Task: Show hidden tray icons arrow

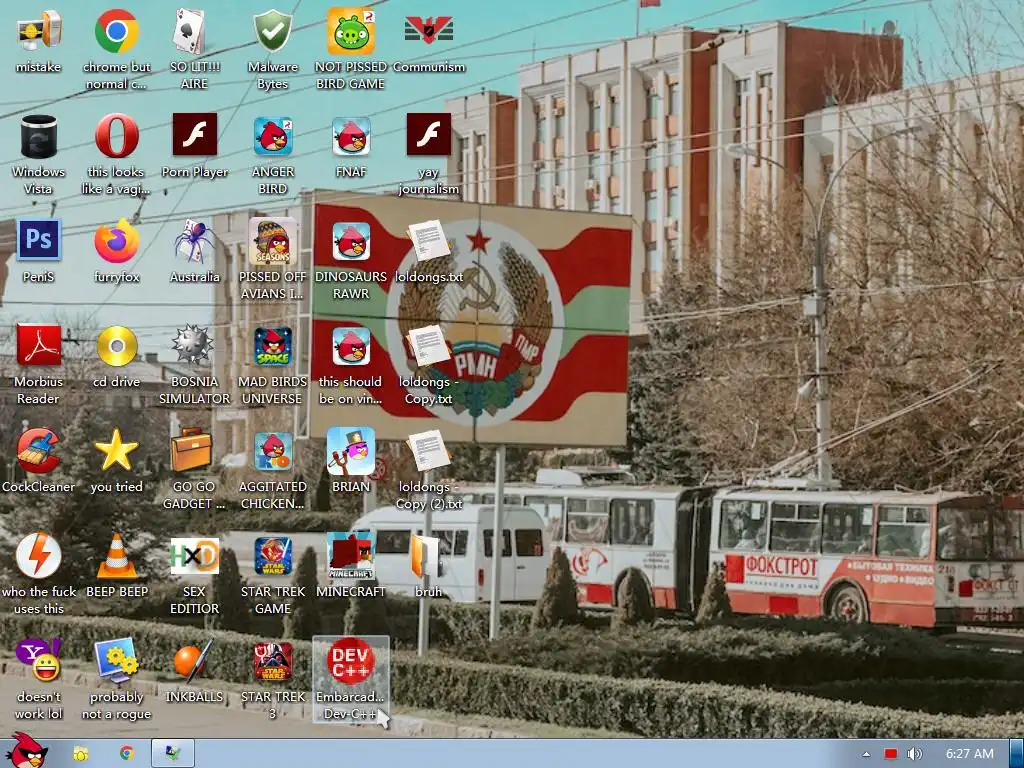Action: click(x=866, y=754)
